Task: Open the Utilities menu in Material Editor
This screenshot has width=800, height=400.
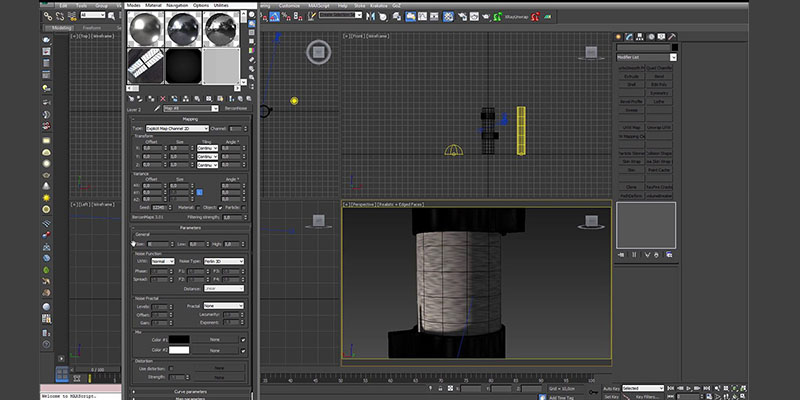Action: pyautogui.click(x=221, y=5)
